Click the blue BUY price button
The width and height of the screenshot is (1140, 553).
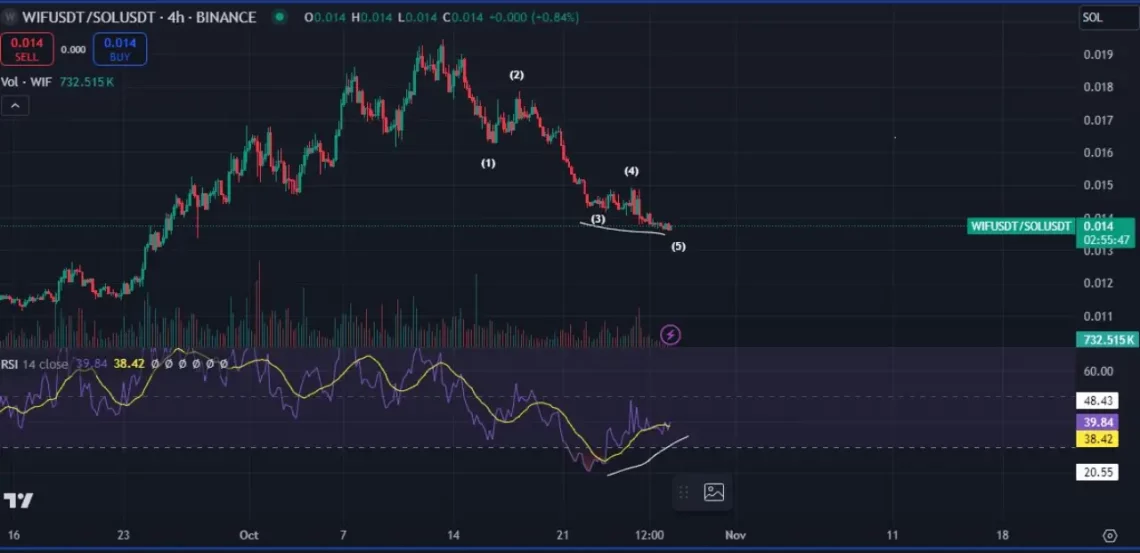pos(120,48)
